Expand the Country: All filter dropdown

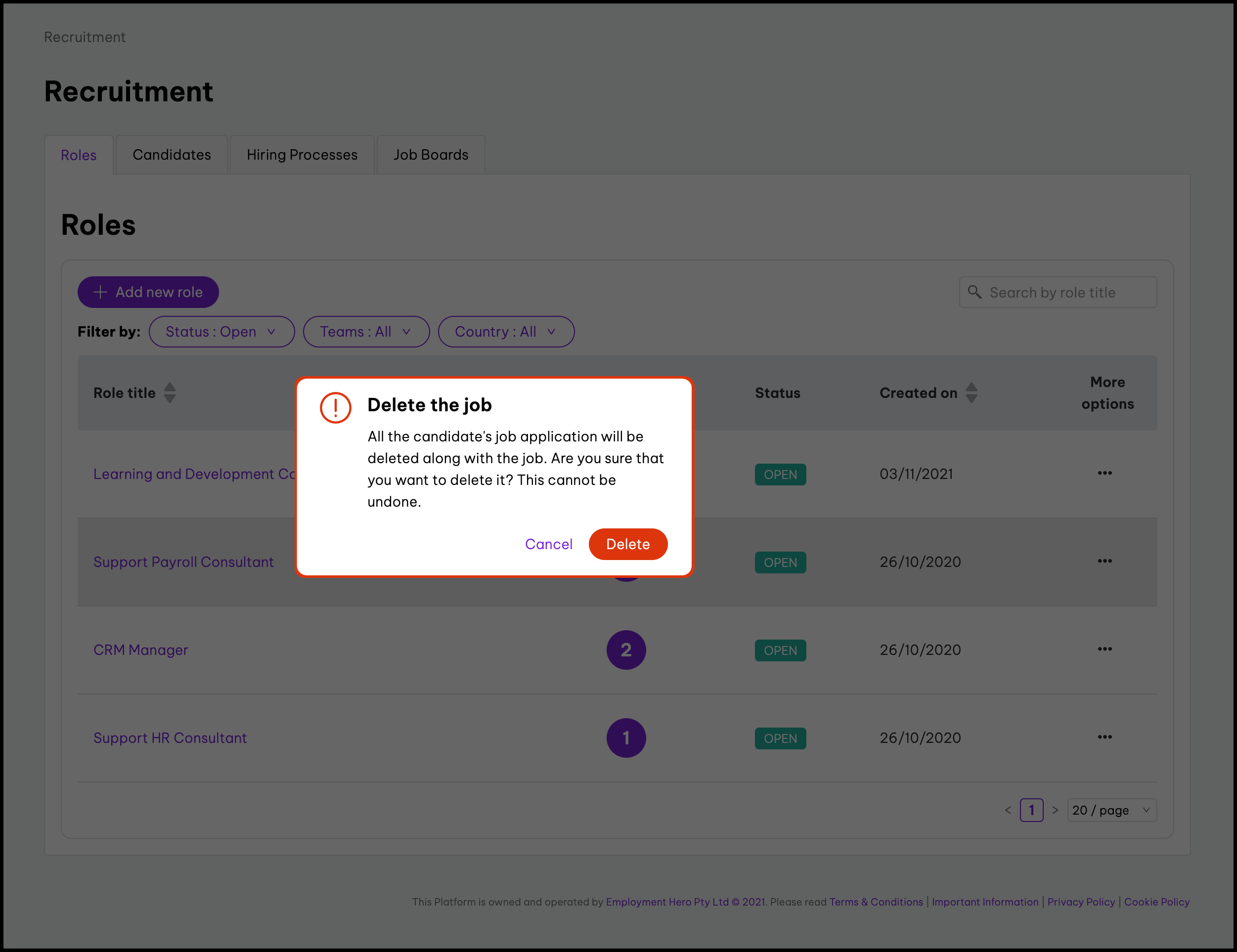[506, 331]
